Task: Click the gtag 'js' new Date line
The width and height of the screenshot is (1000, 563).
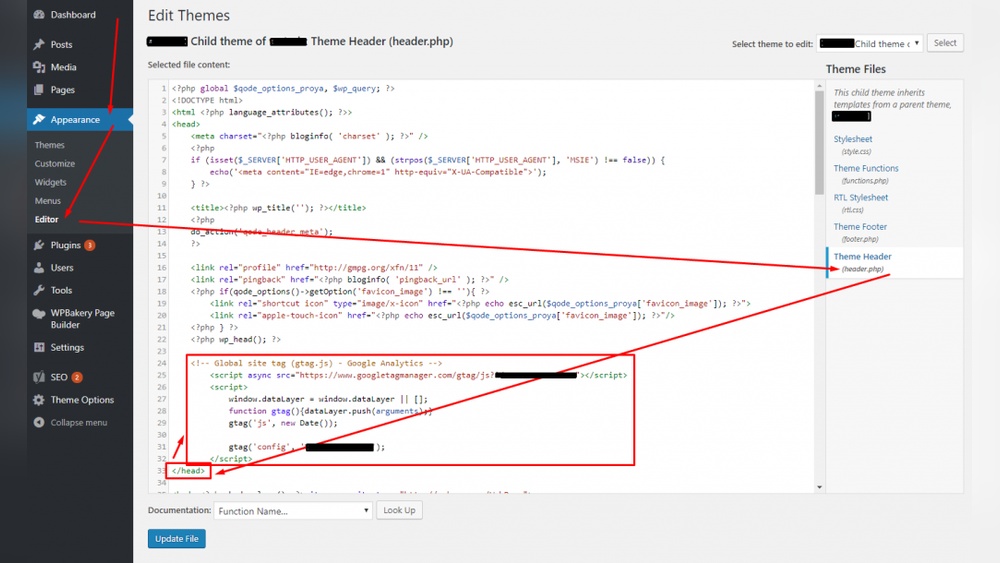Action: [x=283, y=423]
